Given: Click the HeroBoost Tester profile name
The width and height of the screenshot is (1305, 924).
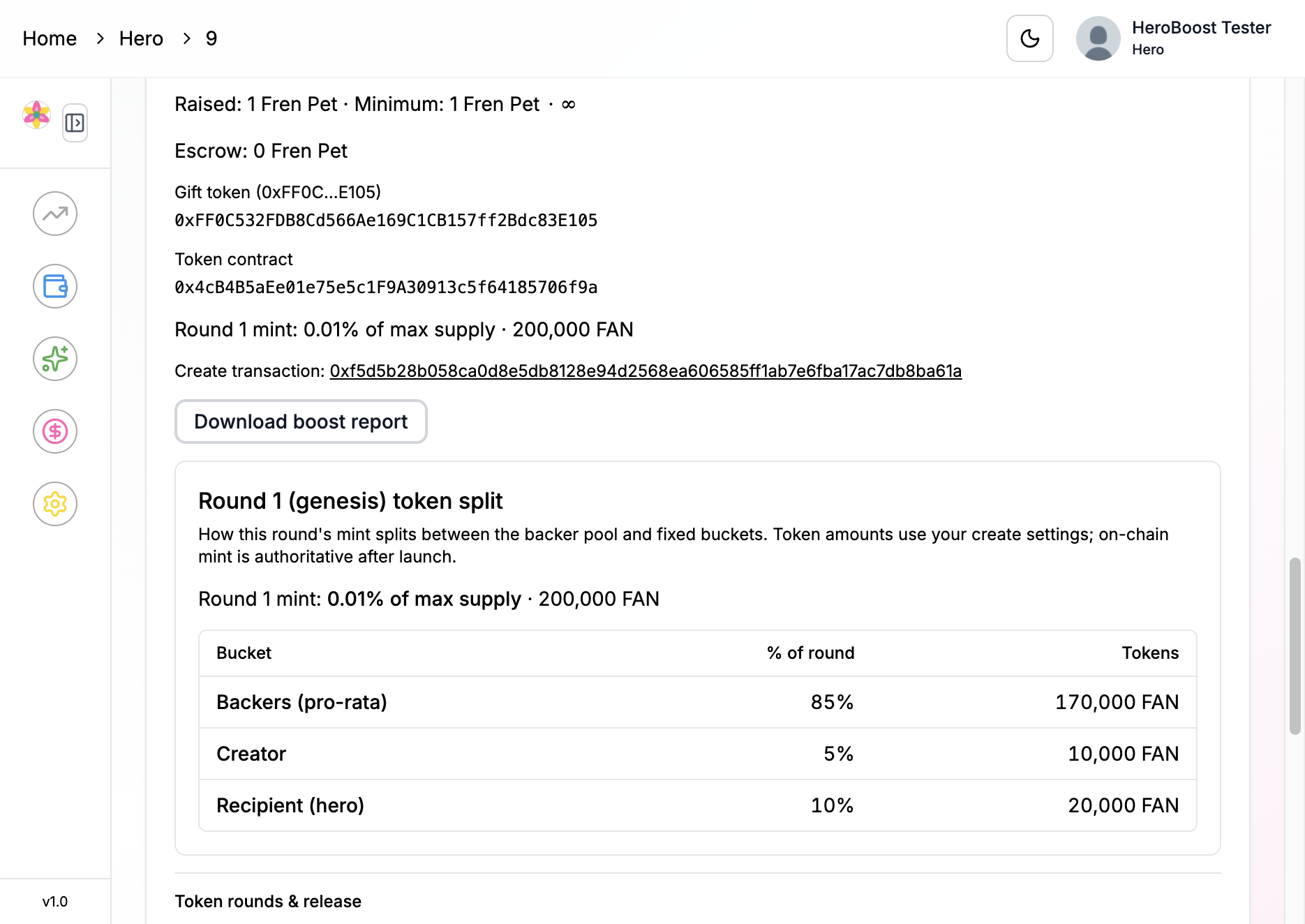Looking at the screenshot, I should pos(1201,28).
